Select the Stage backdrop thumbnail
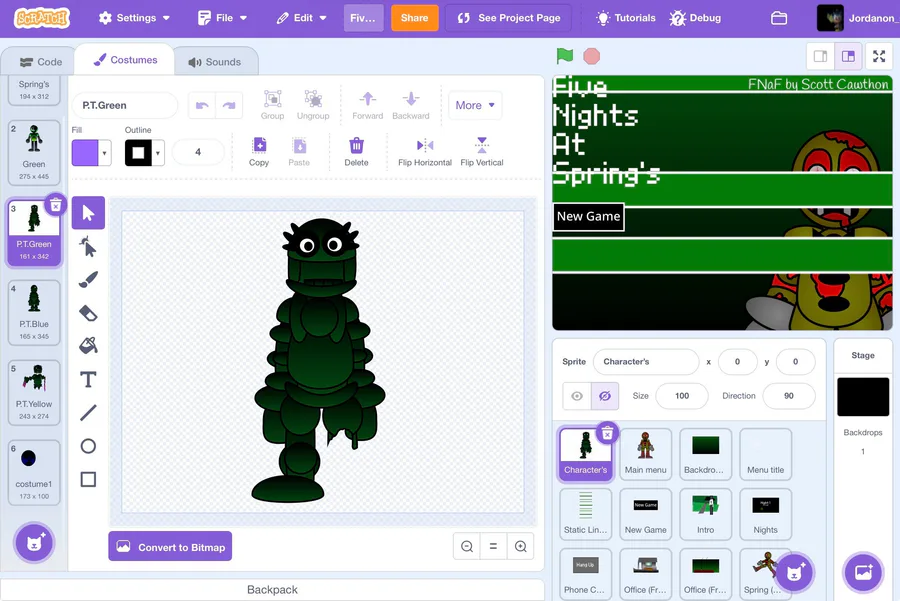The width and height of the screenshot is (900, 601). (x=863, y=397)
